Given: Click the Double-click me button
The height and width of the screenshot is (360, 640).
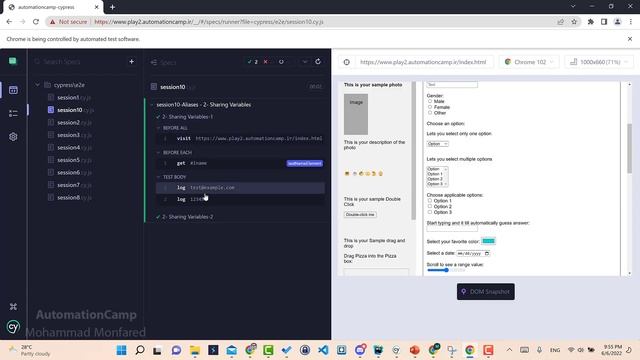Looking at the screenshot, I should [360, 214].
